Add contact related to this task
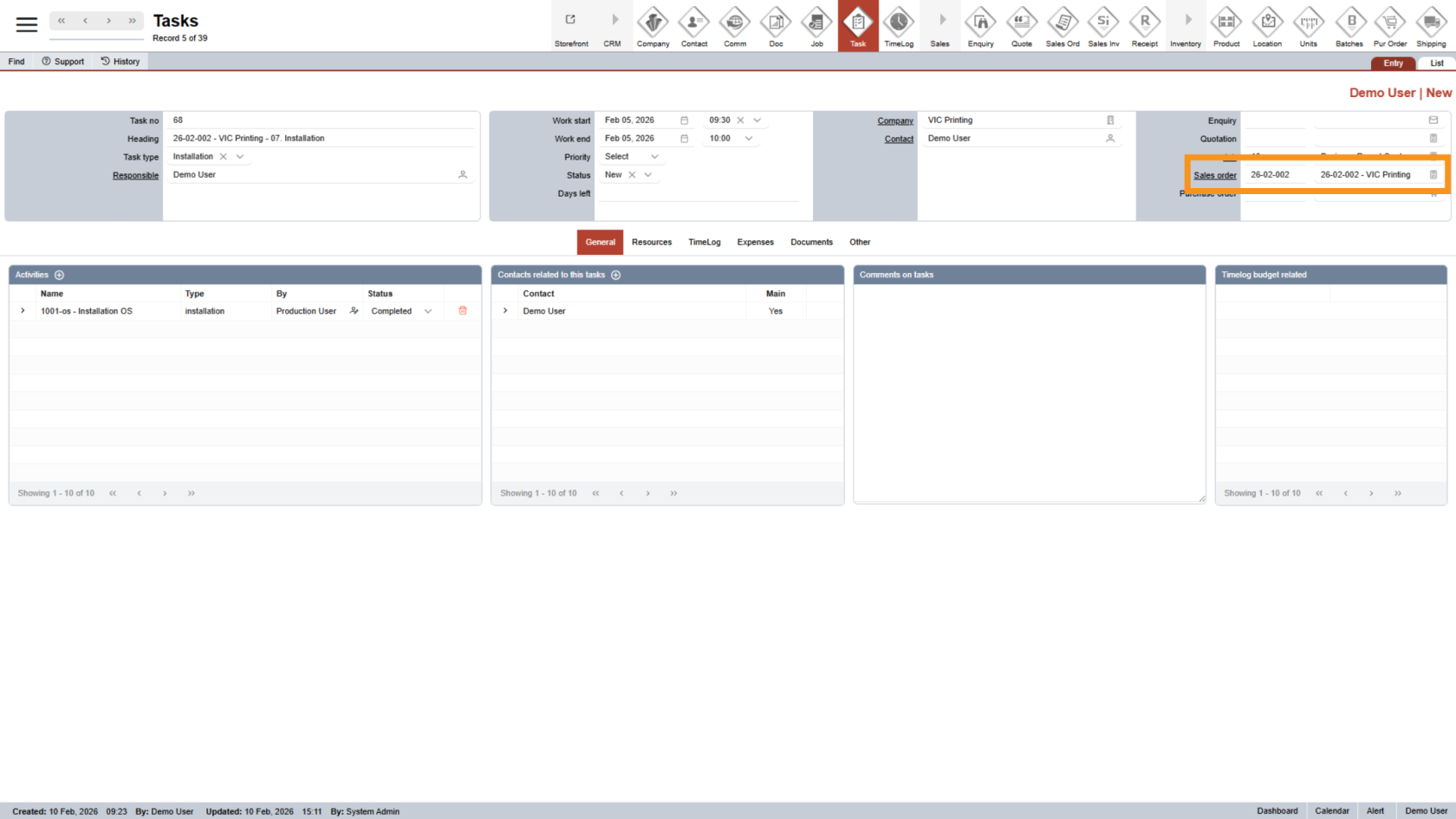This screenshot has width=1456, height=819. tap(616, 275)
